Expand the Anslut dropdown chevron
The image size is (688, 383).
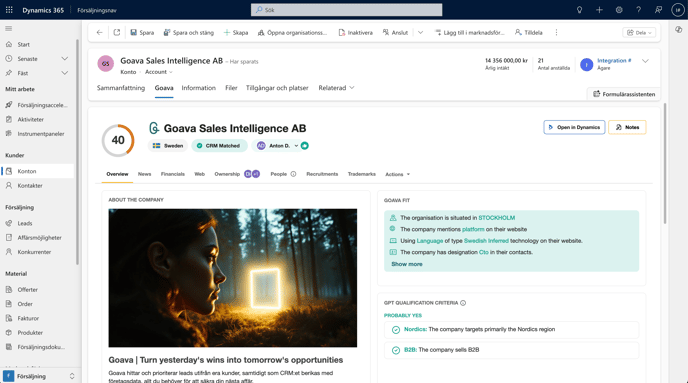click(x=420, y=32)
